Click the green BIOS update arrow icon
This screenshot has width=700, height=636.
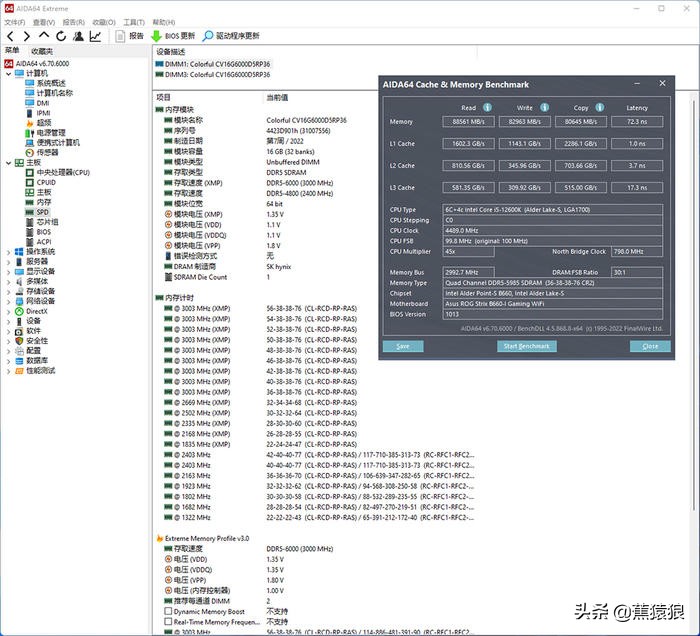pyautogui.click(x=156, y=36)
